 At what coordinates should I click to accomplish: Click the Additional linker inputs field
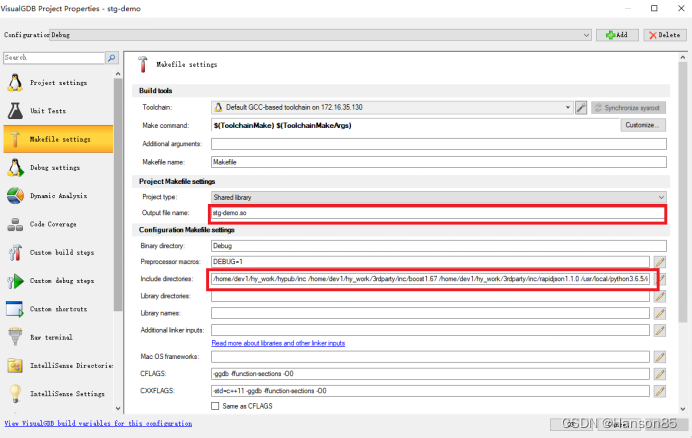[x=430, y=330]
